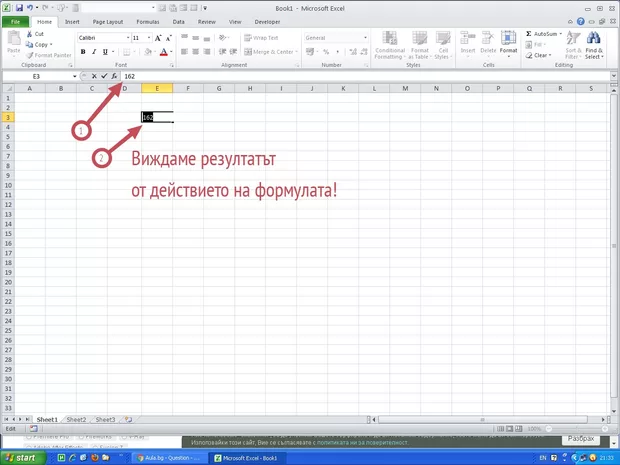This screenshot has width=620, height=465.
Task: Apply bottom vertical alignment
Action: tap(206, 38)
